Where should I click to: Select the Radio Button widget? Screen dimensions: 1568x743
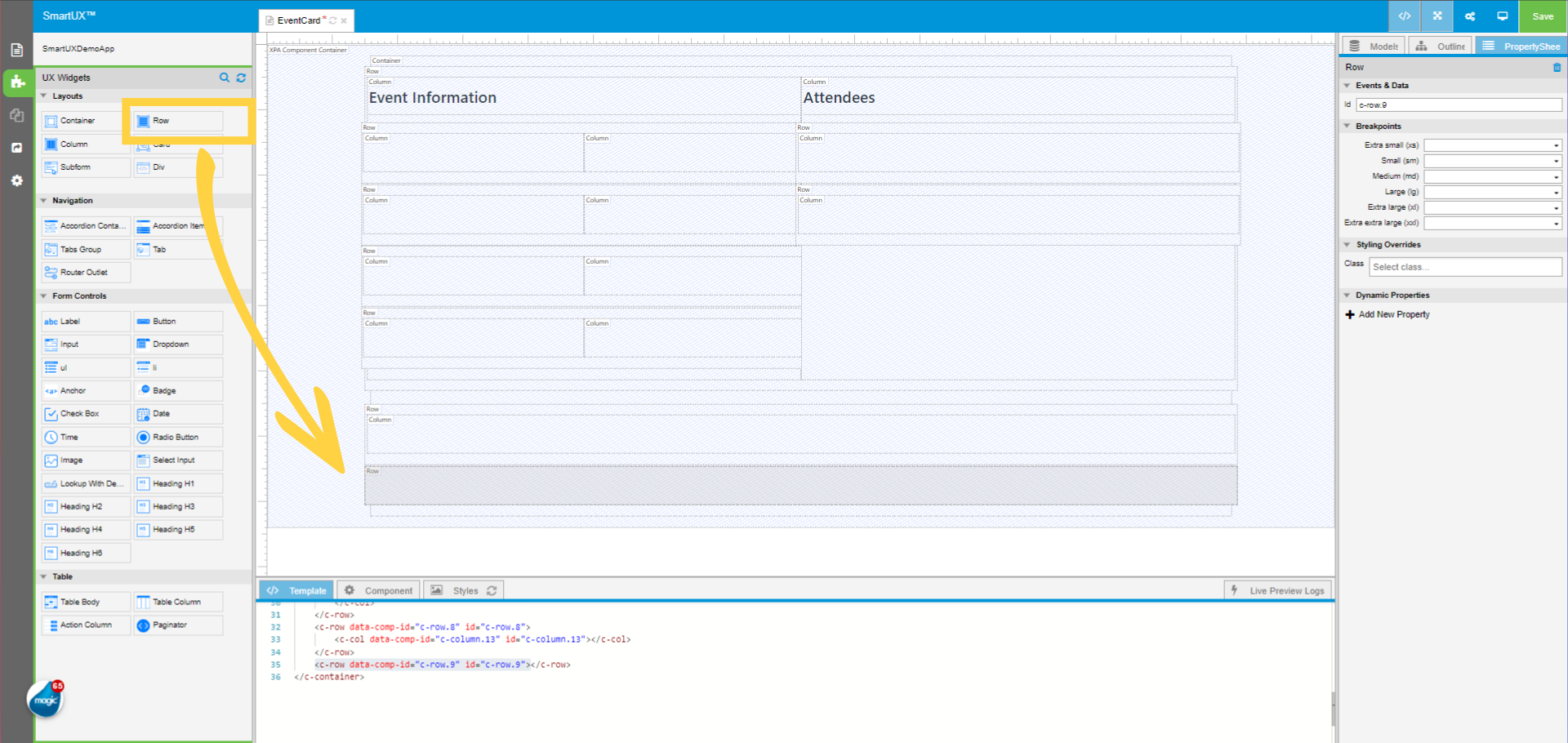[177, 438]
